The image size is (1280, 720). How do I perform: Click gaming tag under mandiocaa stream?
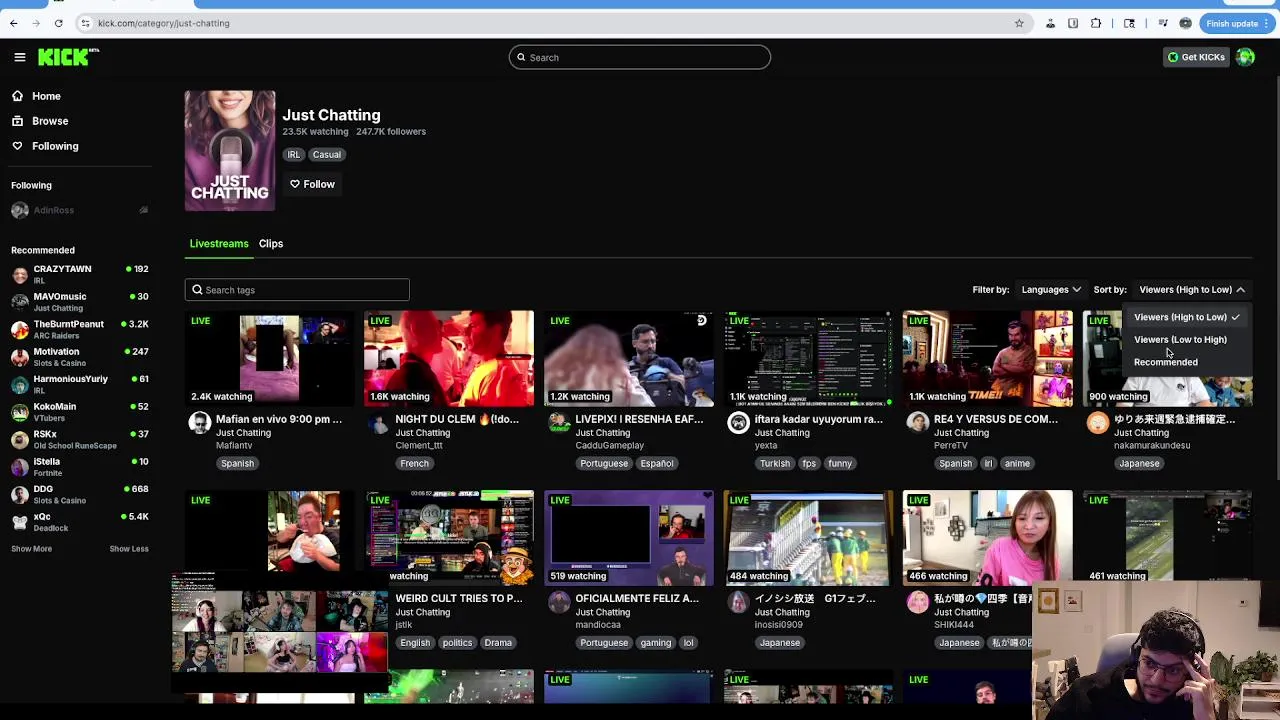coord(656,643)
